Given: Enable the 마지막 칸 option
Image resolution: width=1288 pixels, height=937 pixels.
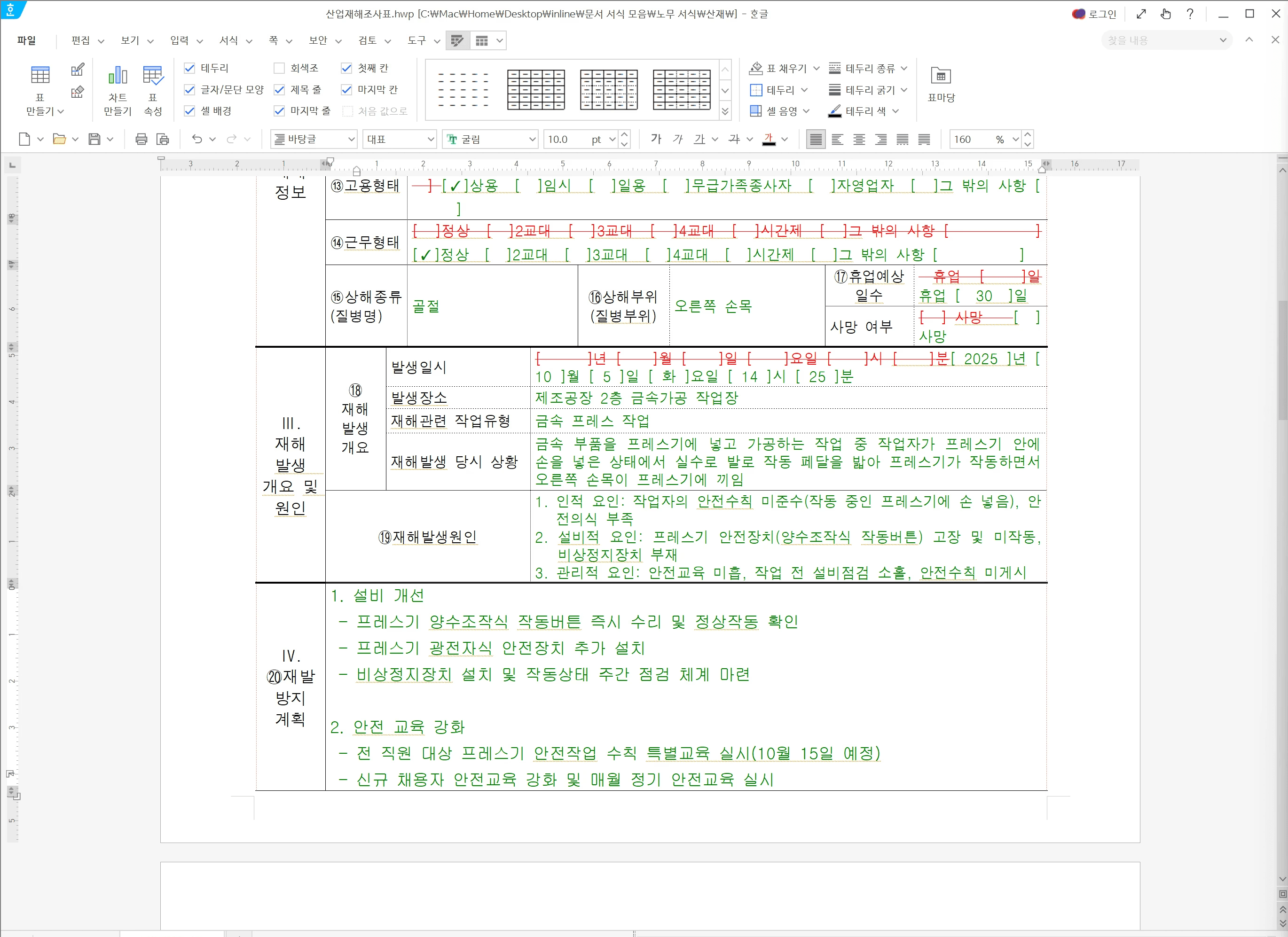Looking at the screenshot, I should pyautogui.click(x=347, y=89).
